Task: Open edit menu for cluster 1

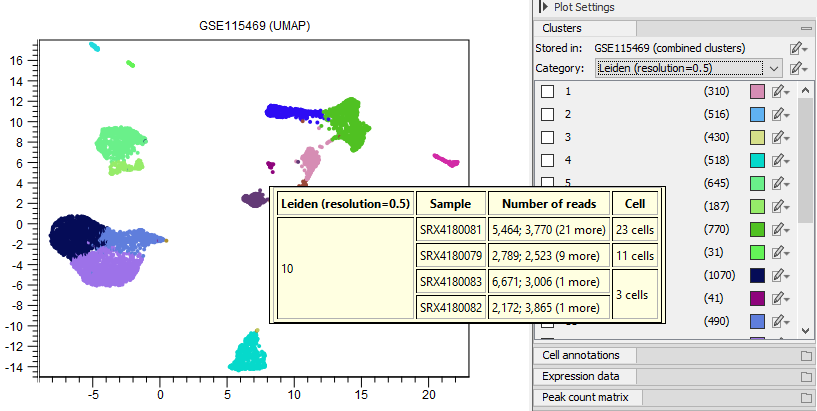Action: [x=780, y=92]
